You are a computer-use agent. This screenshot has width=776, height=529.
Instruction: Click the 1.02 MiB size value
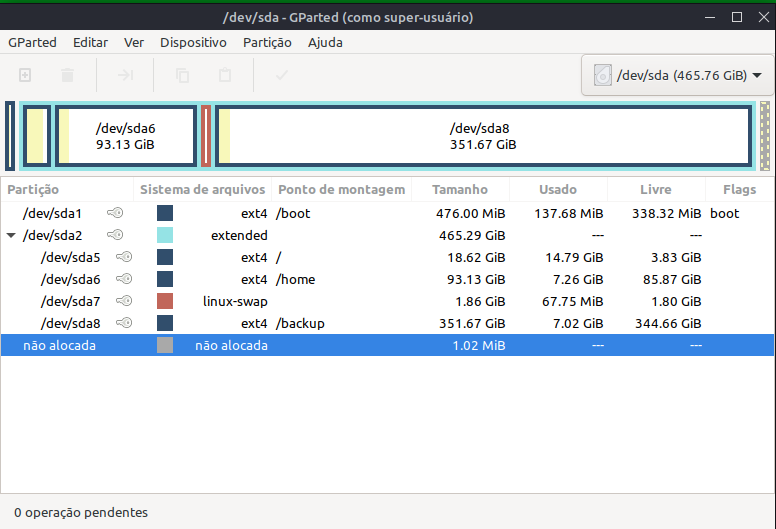[479, 345]
